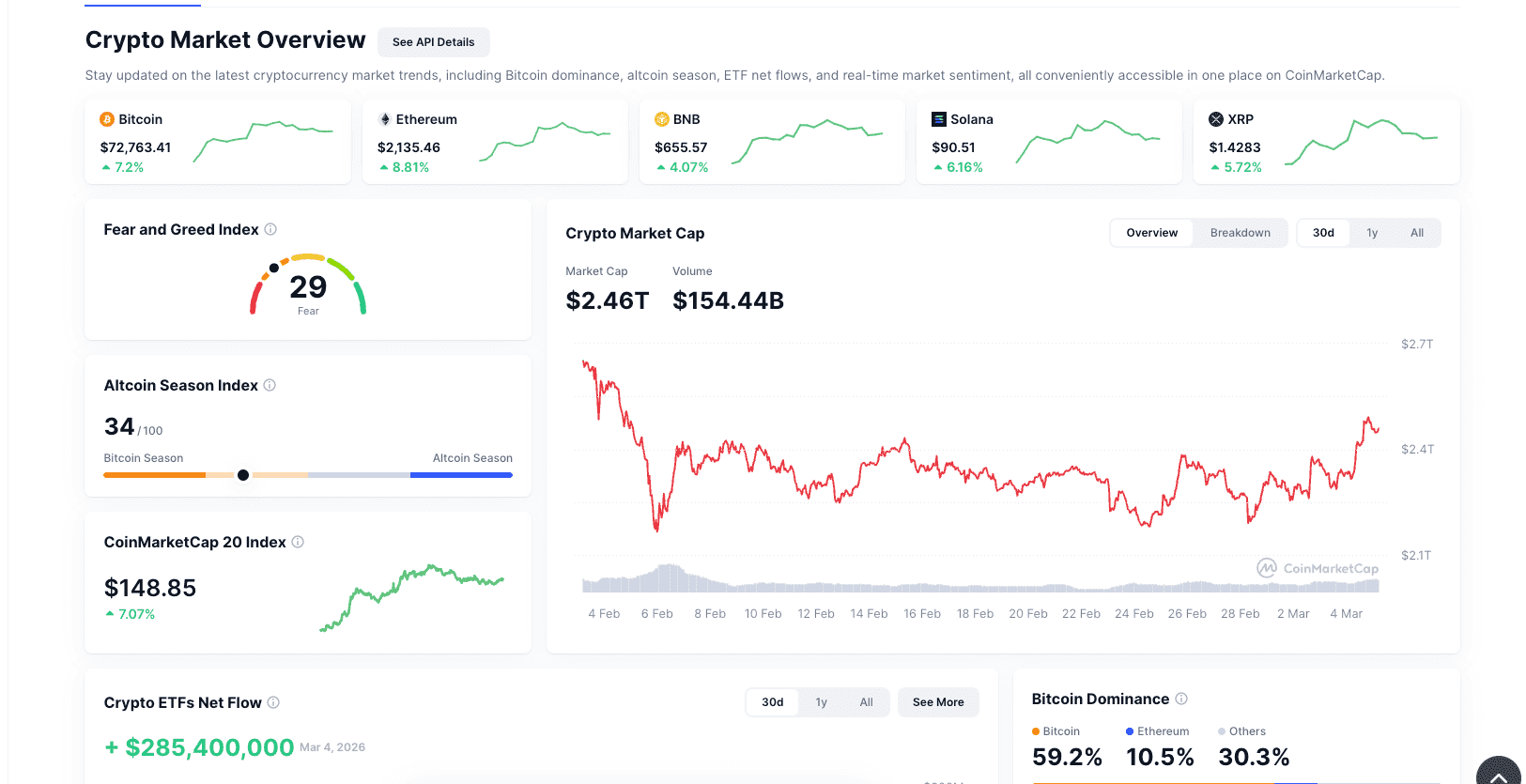
Task: Click See API Details button
Action: coord(433,42)
